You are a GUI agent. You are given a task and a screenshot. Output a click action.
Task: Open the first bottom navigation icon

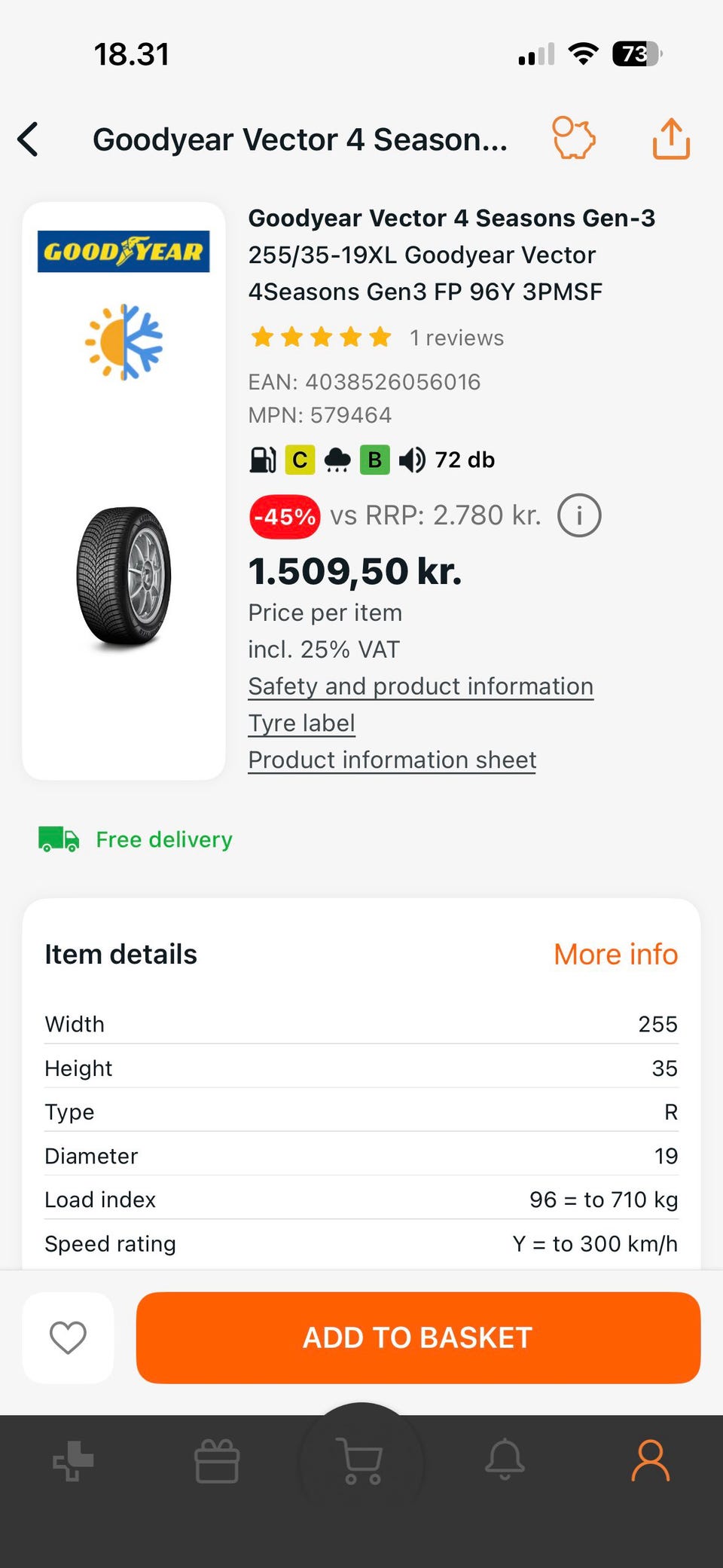(x=73, y=1461)
